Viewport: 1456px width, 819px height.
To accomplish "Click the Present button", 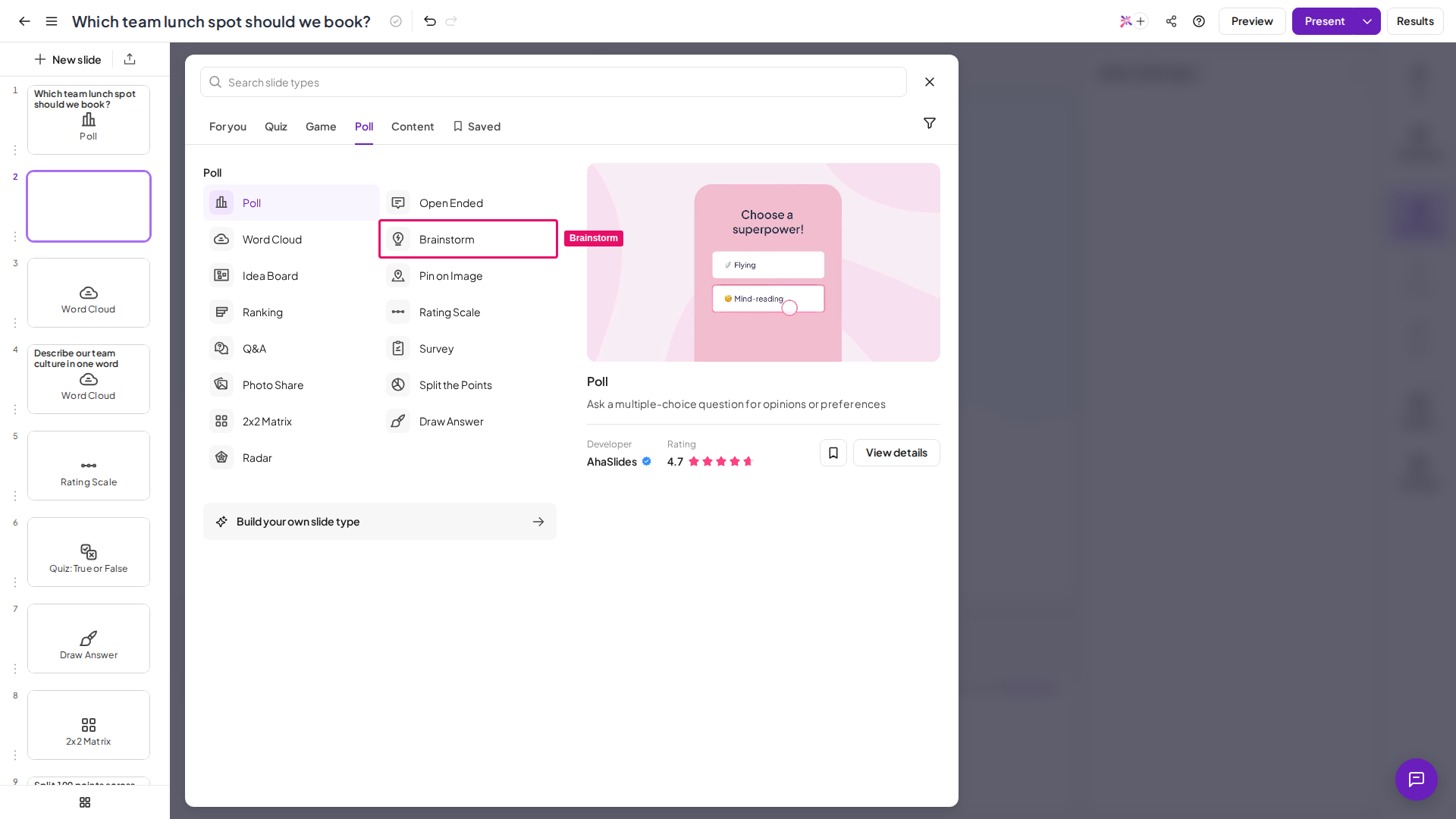I will tap(1324, 21).
